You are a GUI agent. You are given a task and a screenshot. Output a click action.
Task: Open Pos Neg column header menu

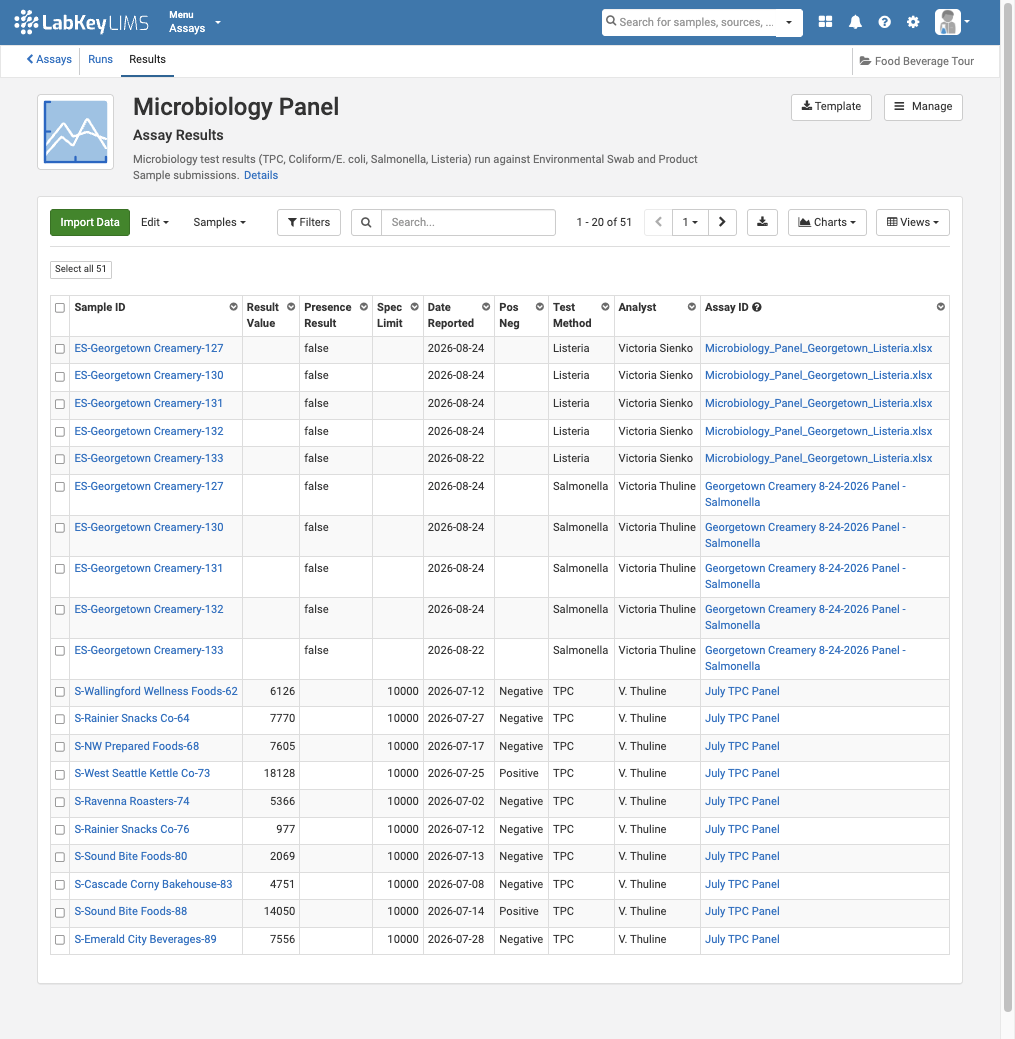point(540,307)
